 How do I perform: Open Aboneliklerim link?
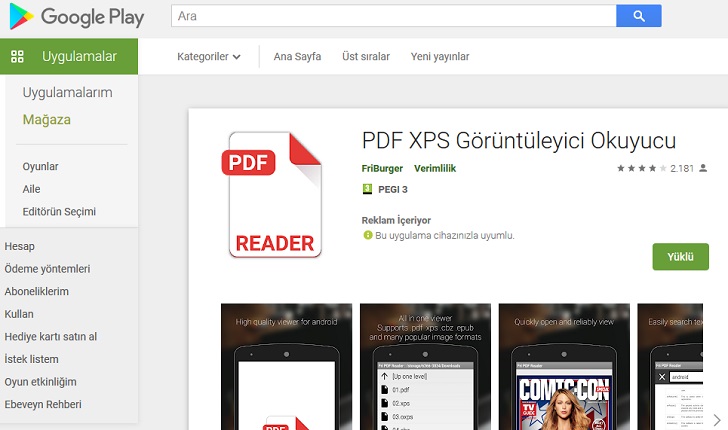click(36, 292)
